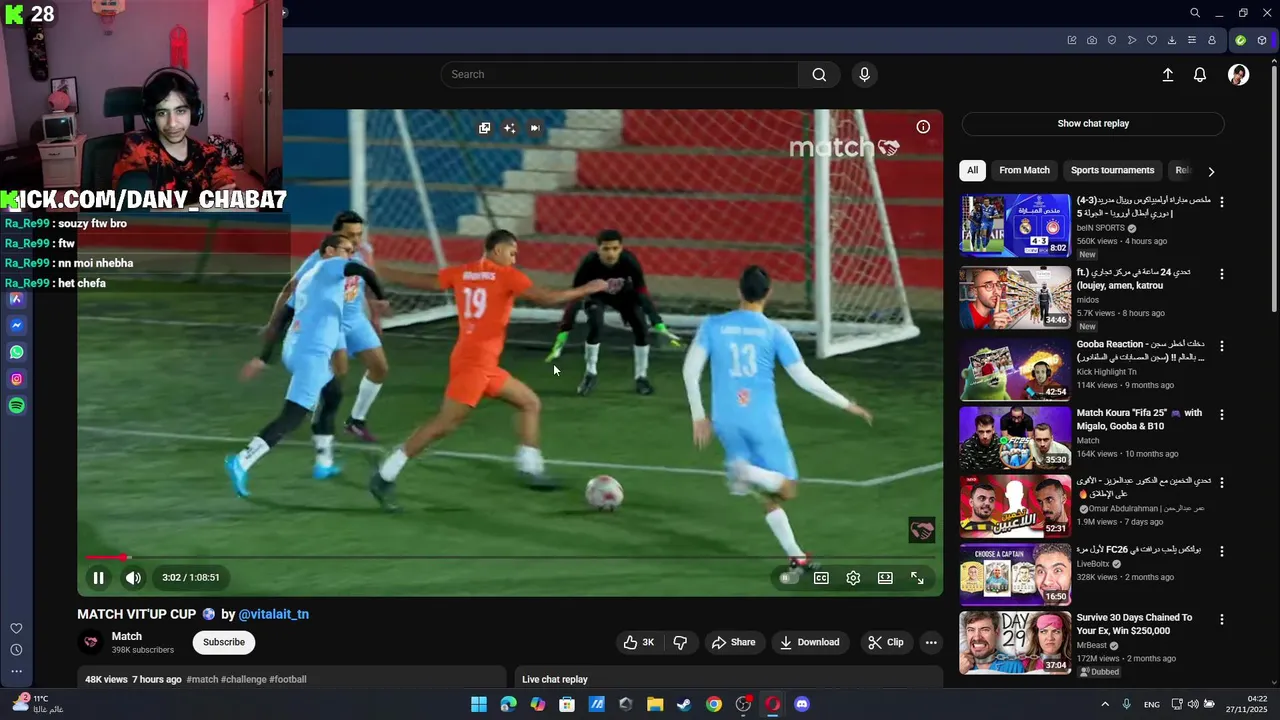Open options for Gooba Reaction video

click(1221, 346)
